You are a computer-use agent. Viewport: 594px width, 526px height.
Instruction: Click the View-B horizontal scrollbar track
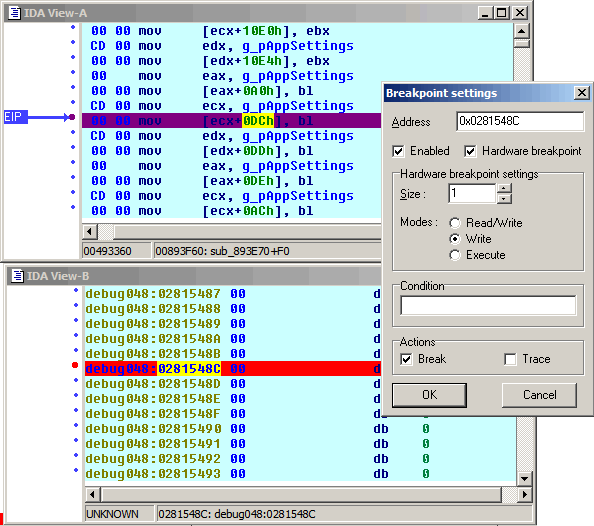click(509, 495)
